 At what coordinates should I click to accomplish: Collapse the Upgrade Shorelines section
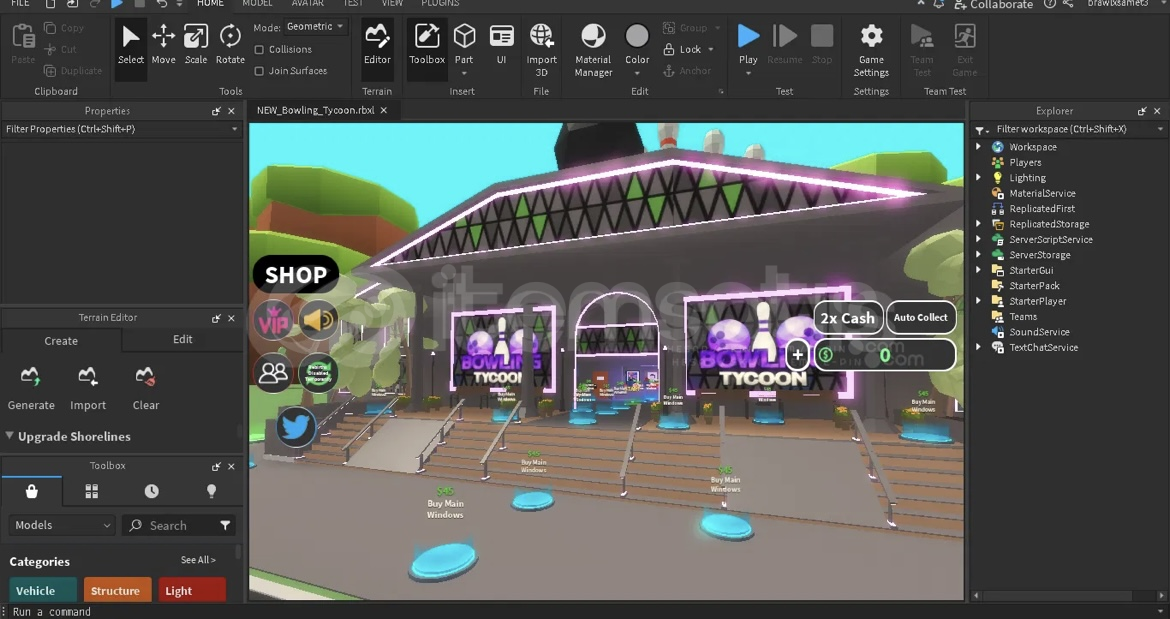(10, 436)
